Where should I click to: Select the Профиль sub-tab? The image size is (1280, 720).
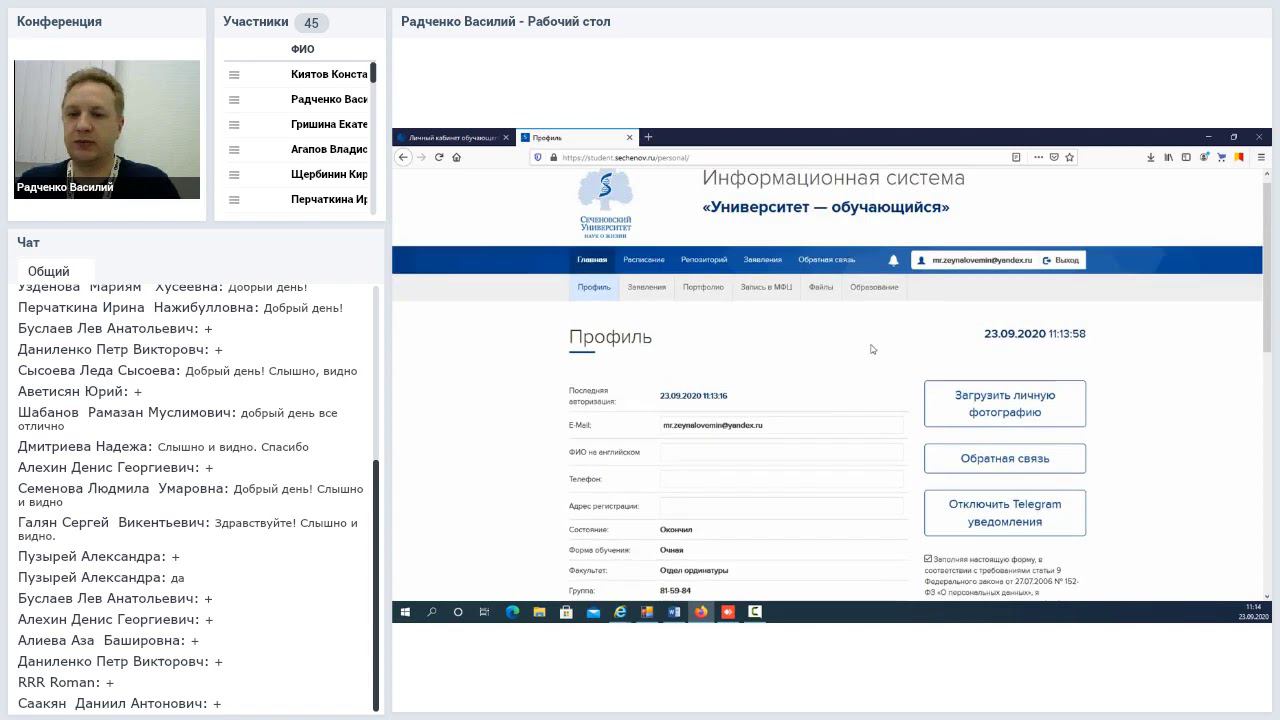594,287
